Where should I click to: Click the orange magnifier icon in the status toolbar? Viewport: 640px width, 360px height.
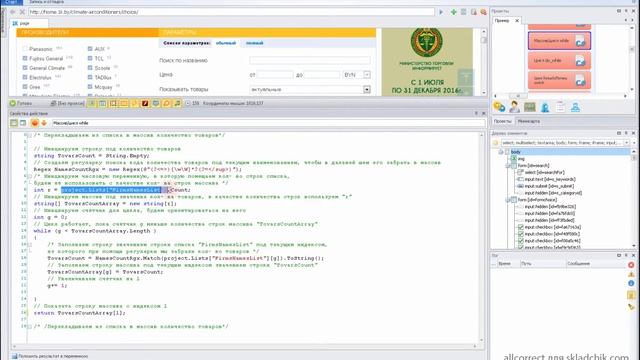point(167,104)
